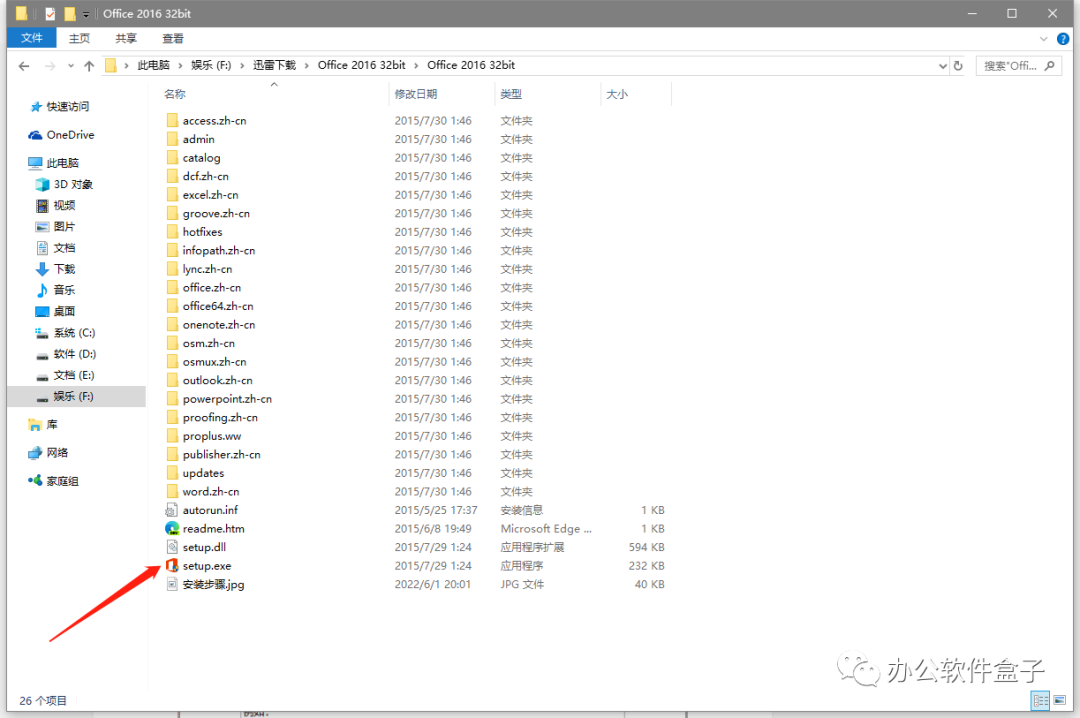Select the powerpoint.zh-cn folder name
This screenshot has width=1080, height=718.
[x=227, y=399]
